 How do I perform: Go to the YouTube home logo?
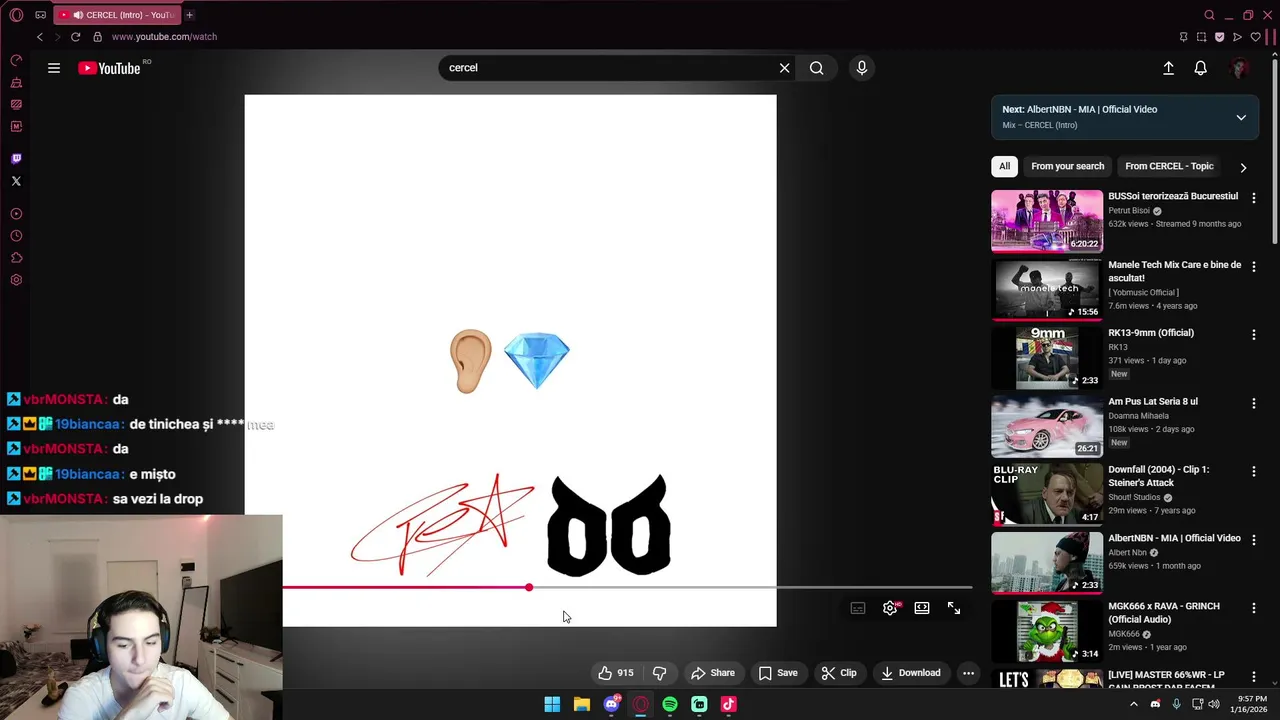coord(109,68)
